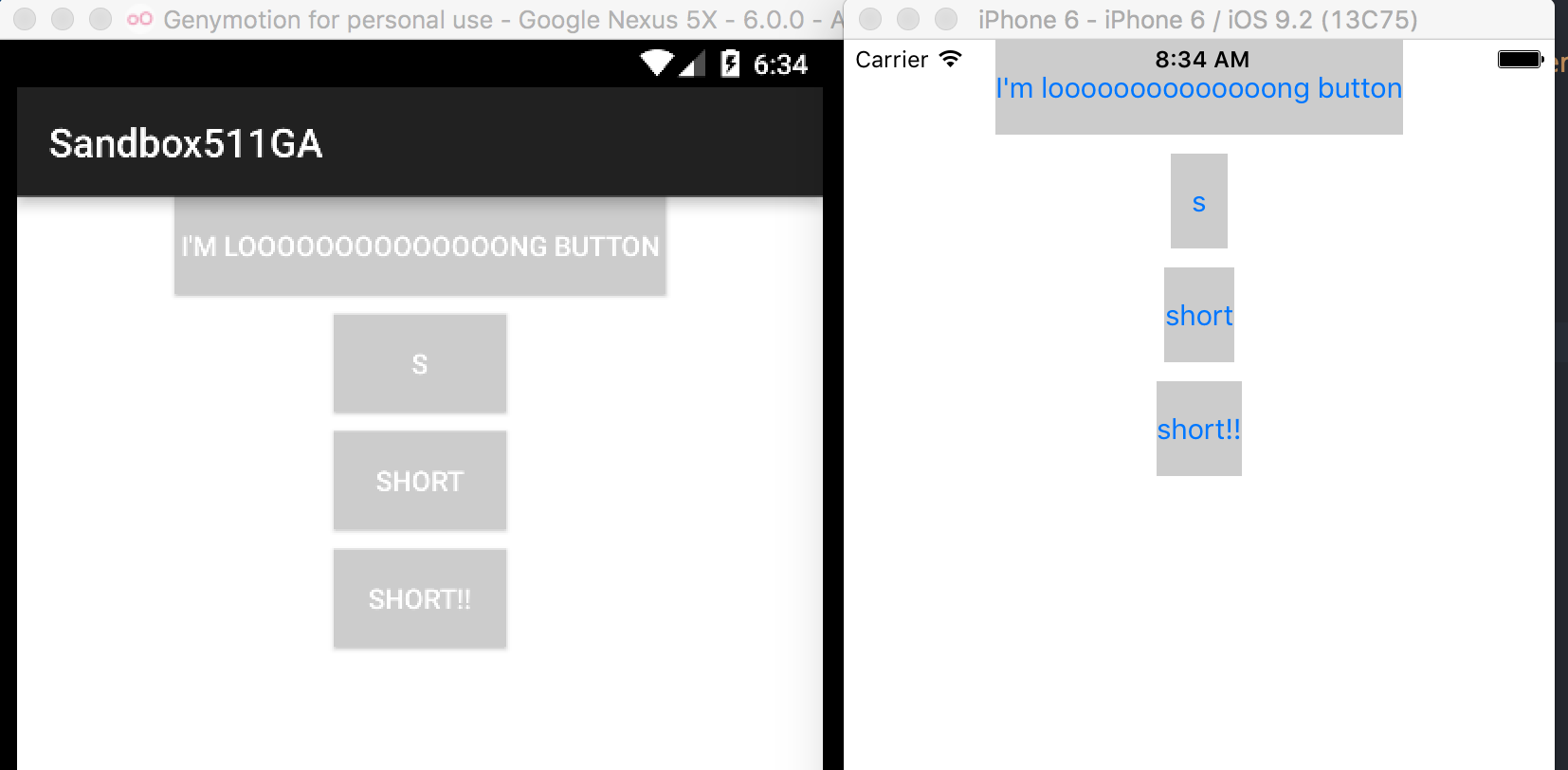Click the iOS battery indicator icon

(x=1521, y=60)
